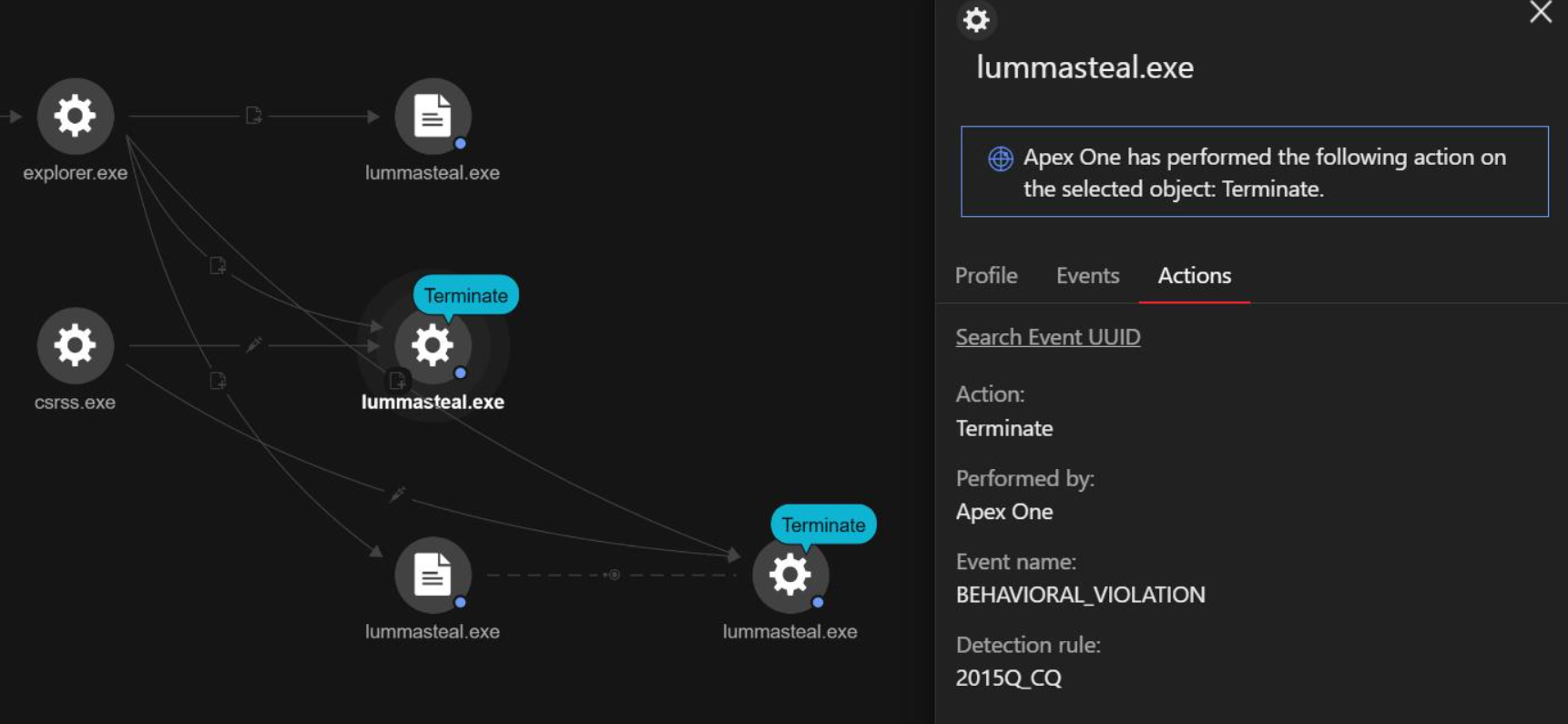
Task: Click the Detection rule: field label
Action: (x=1028, y=645)
